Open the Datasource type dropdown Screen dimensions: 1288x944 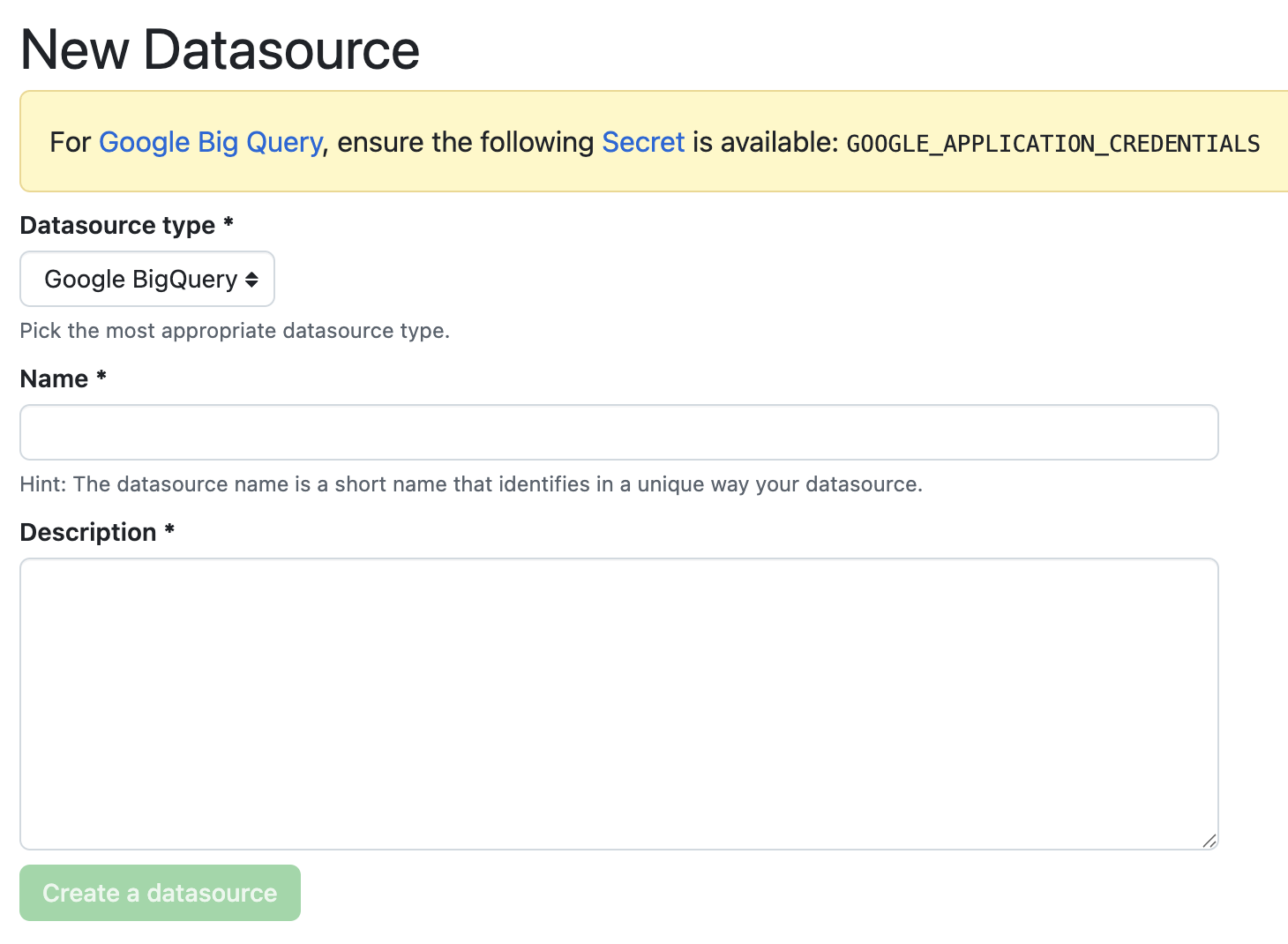[147, 279]
